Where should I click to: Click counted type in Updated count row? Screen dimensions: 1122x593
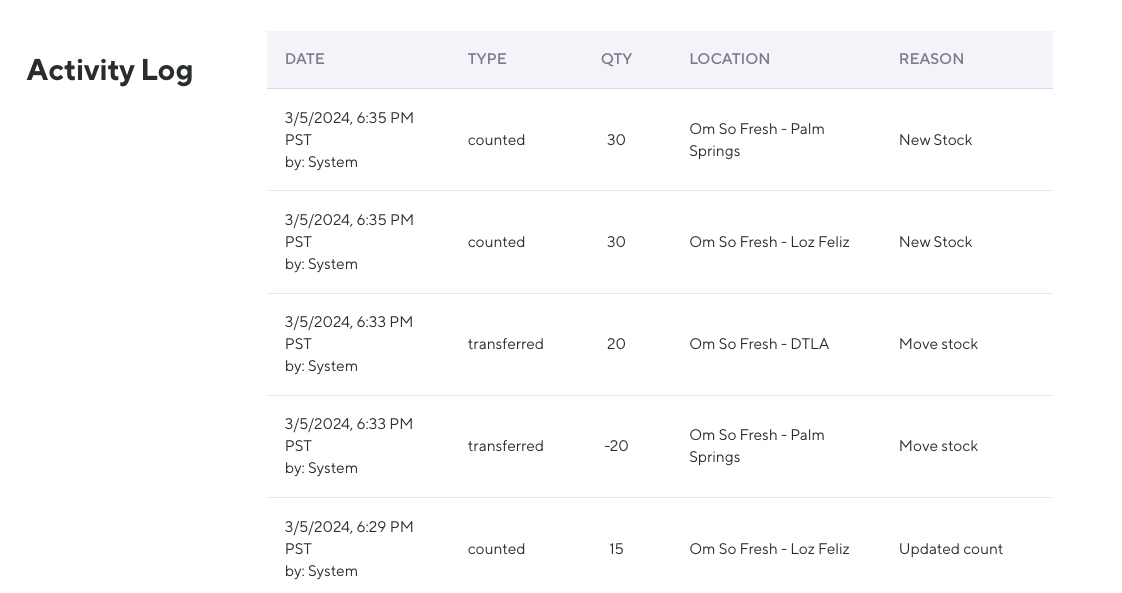(x=496, y=549)
